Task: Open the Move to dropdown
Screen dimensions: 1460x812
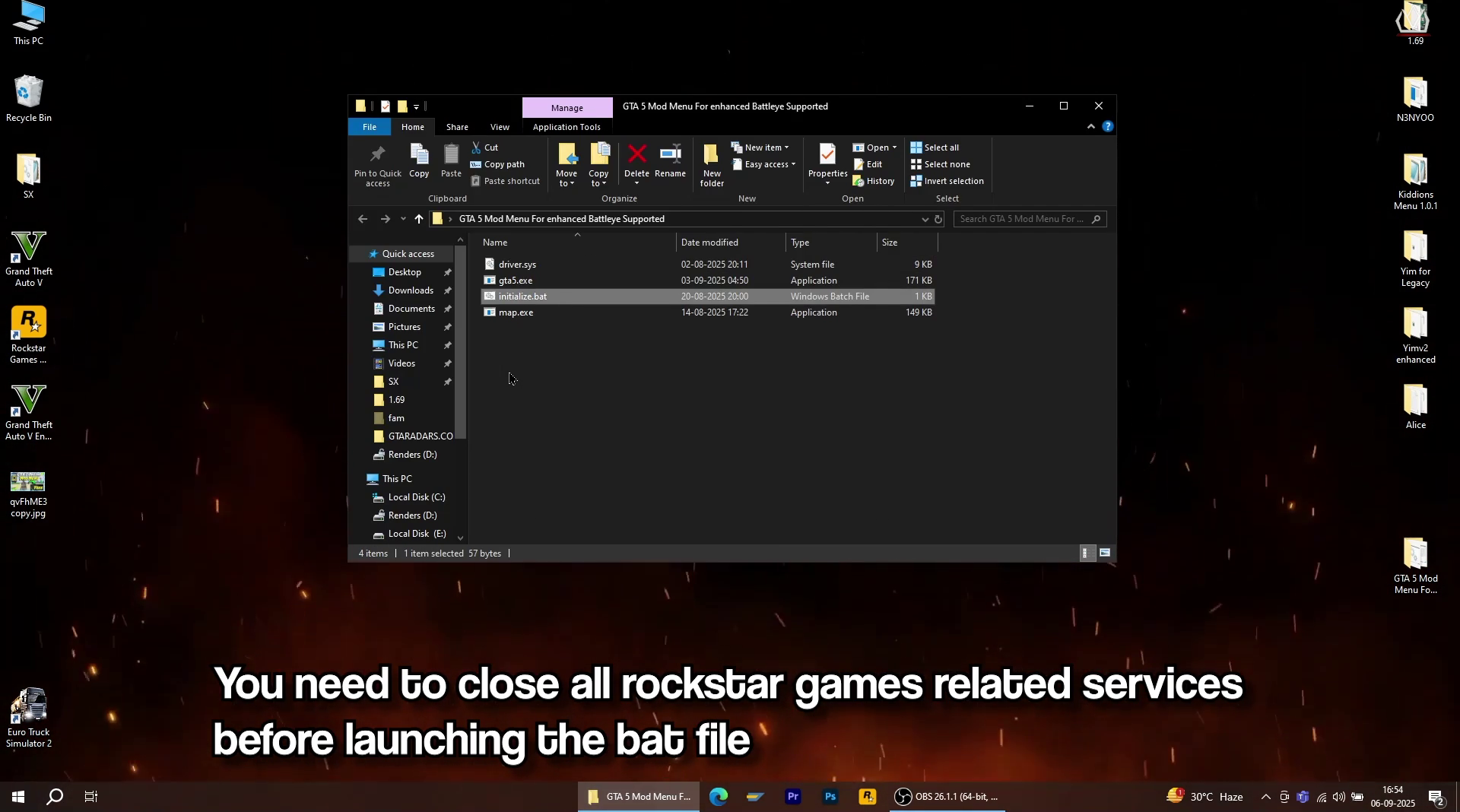Action: tap(567, 165)
